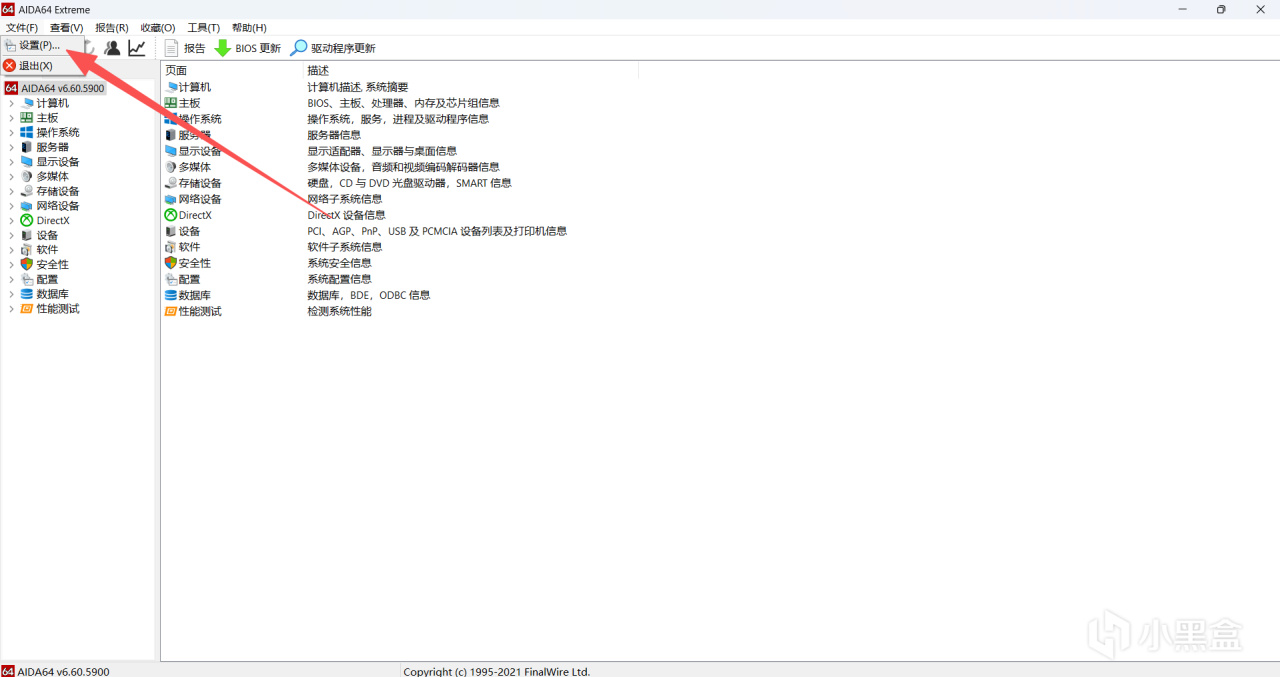Expand the 数据库 tree node
1280x677 pixels.
point(12,294)
